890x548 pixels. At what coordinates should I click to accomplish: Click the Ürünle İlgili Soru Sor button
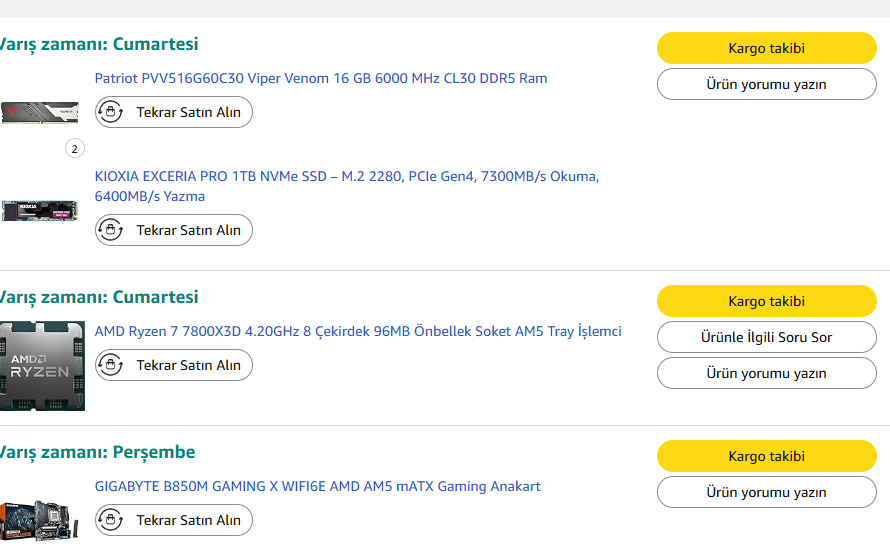tap(766, 337)
